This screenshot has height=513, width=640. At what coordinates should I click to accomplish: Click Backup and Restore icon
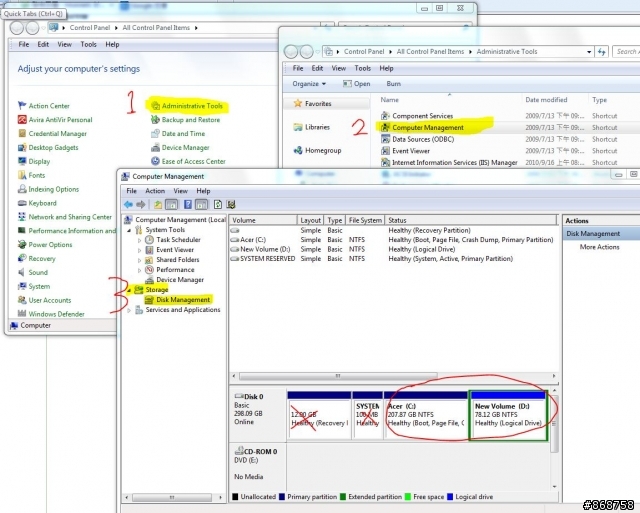[x=155, y=120]
